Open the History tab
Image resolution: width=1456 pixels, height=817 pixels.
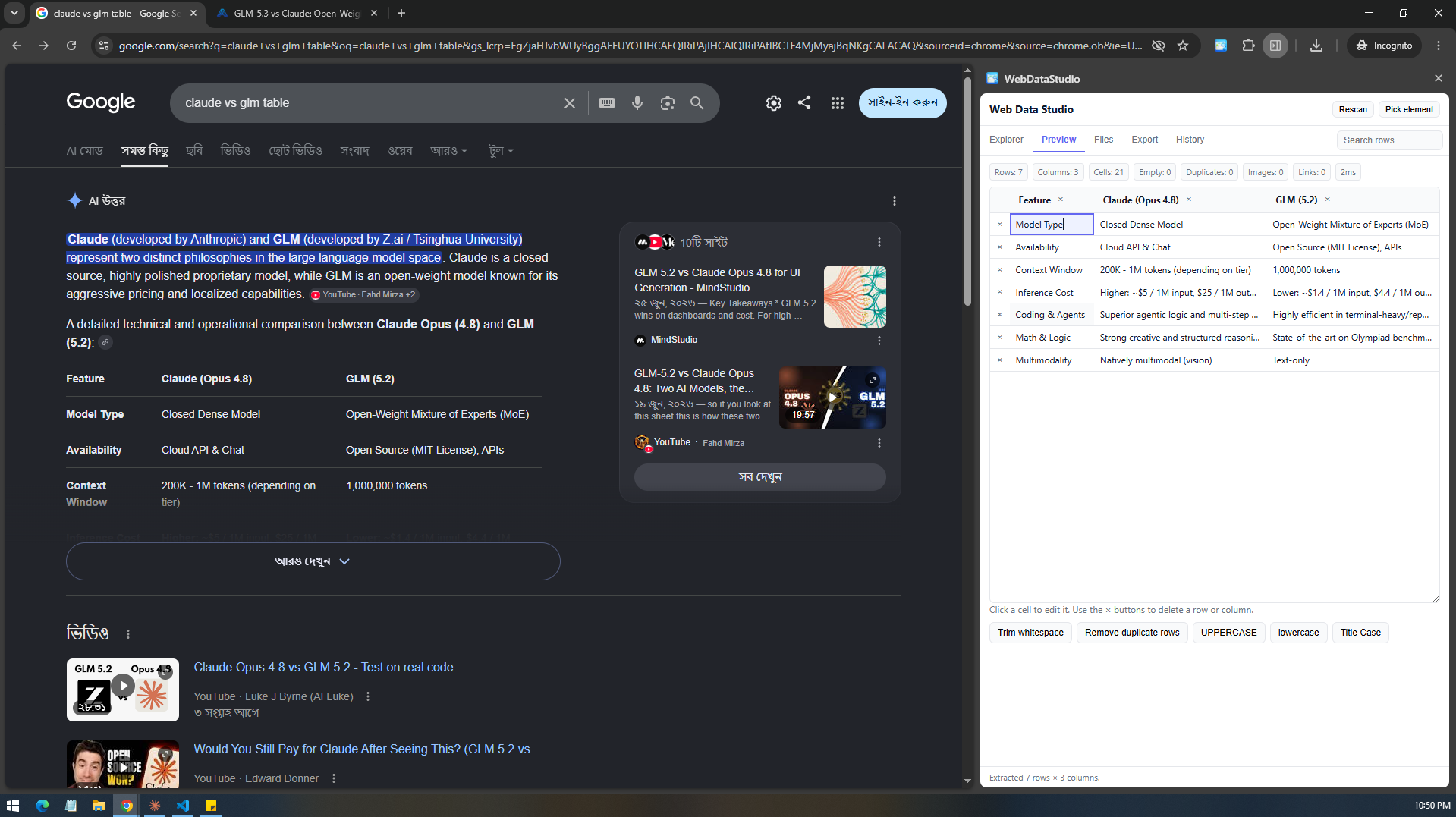click(1190, 140)
